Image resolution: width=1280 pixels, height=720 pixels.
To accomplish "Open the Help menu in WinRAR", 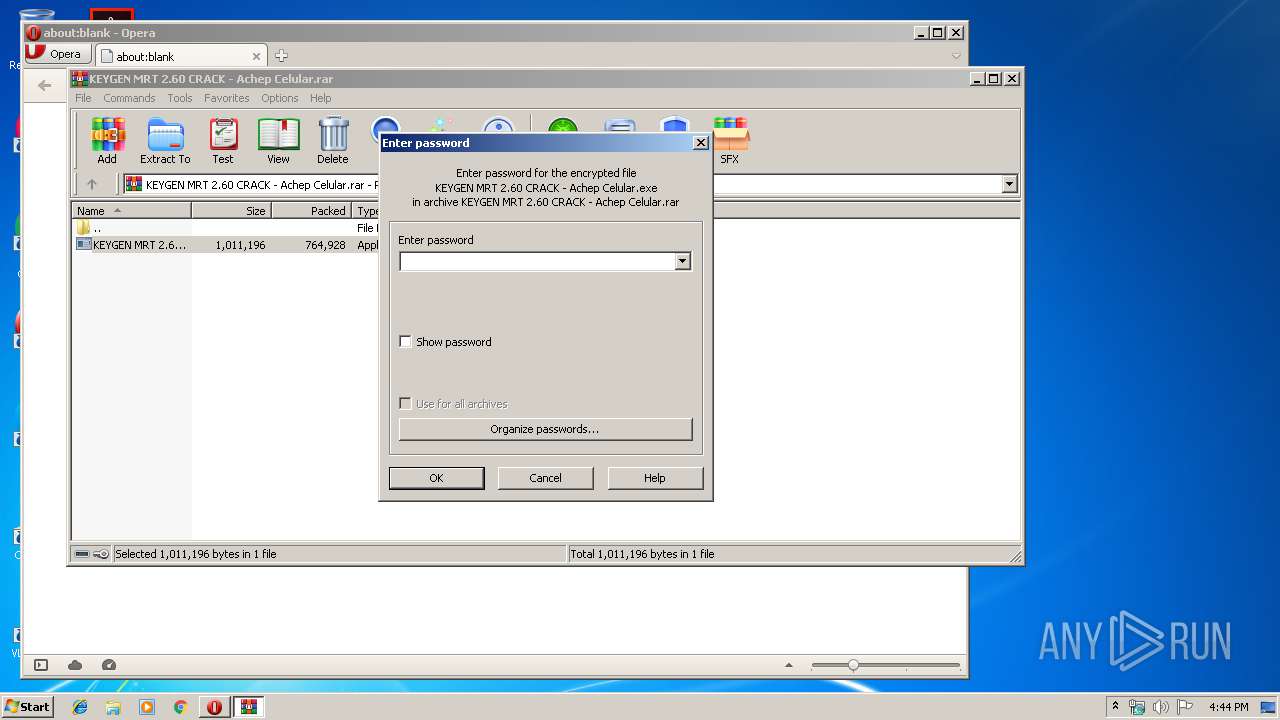I will pos(320,98).
